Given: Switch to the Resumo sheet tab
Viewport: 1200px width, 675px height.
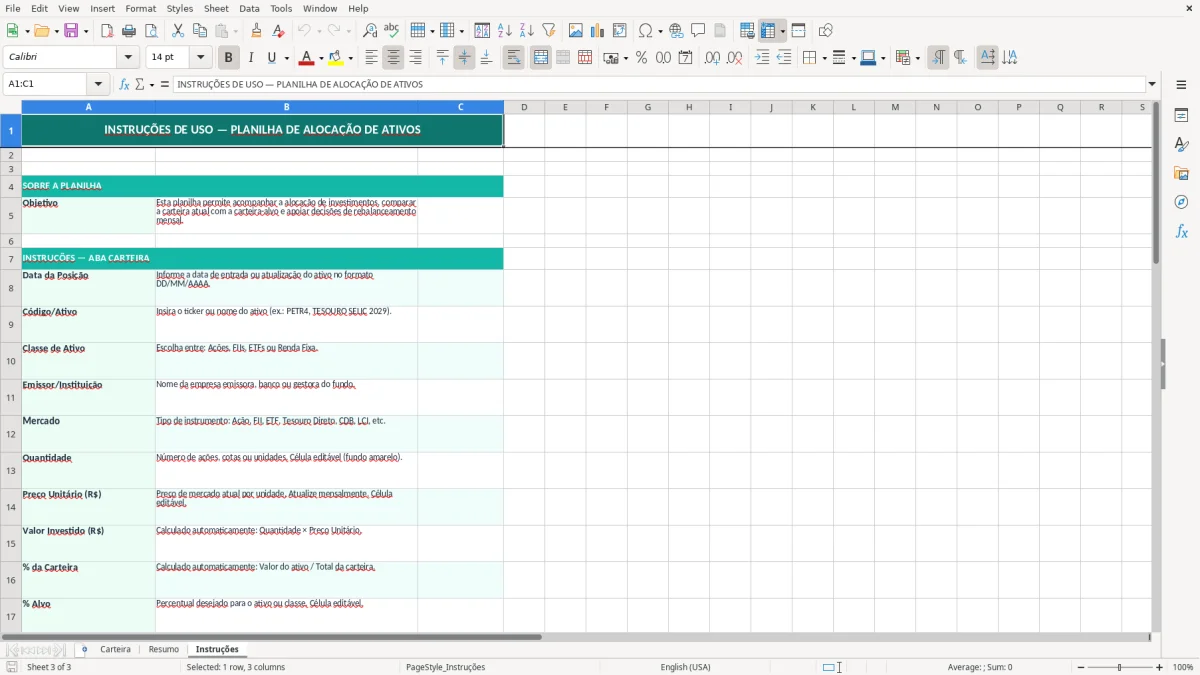Looking at the screenshot, I should click(x=164, y=649).
